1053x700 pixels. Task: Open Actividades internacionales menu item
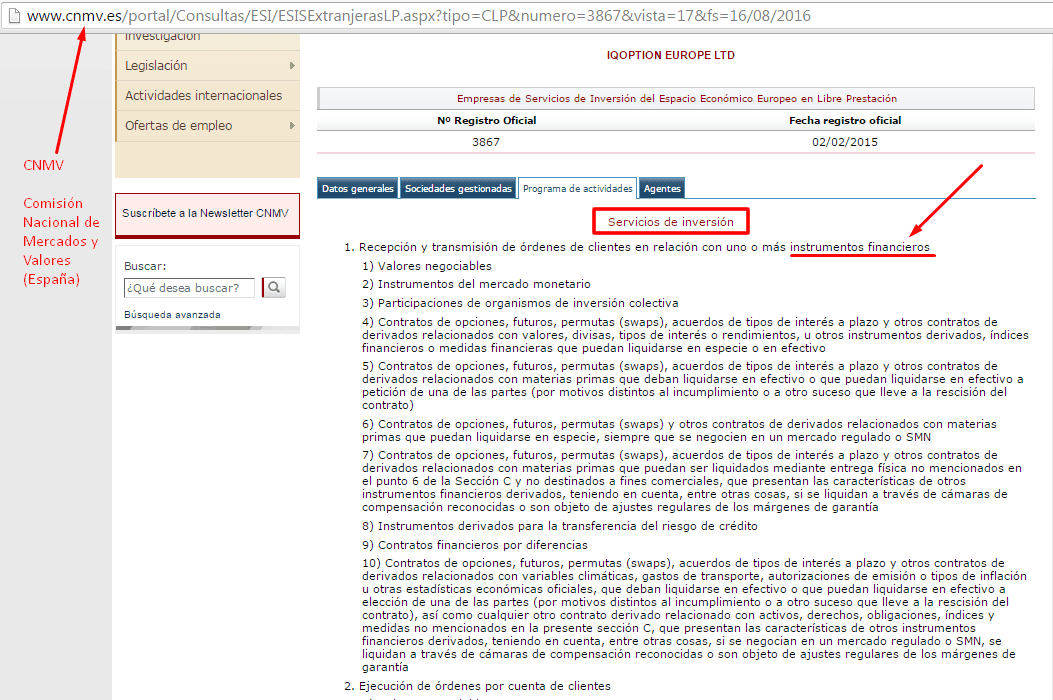coord(203,95)
